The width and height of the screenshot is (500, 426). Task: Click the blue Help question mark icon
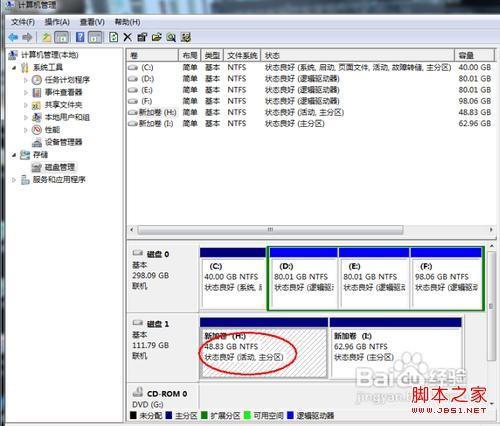tap(80, 37)
